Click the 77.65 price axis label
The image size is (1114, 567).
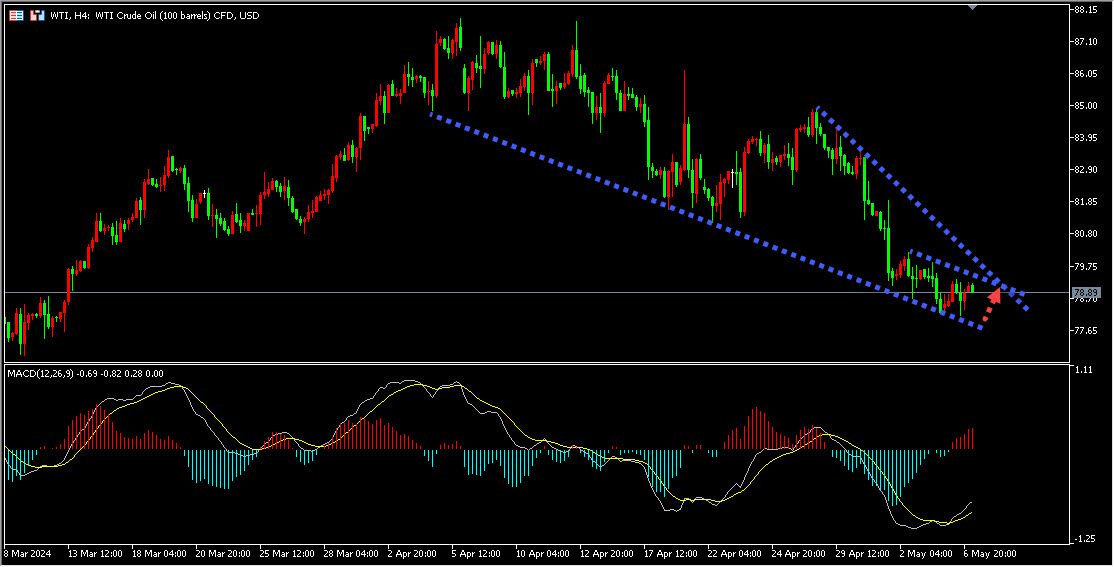click(1086, 330)
